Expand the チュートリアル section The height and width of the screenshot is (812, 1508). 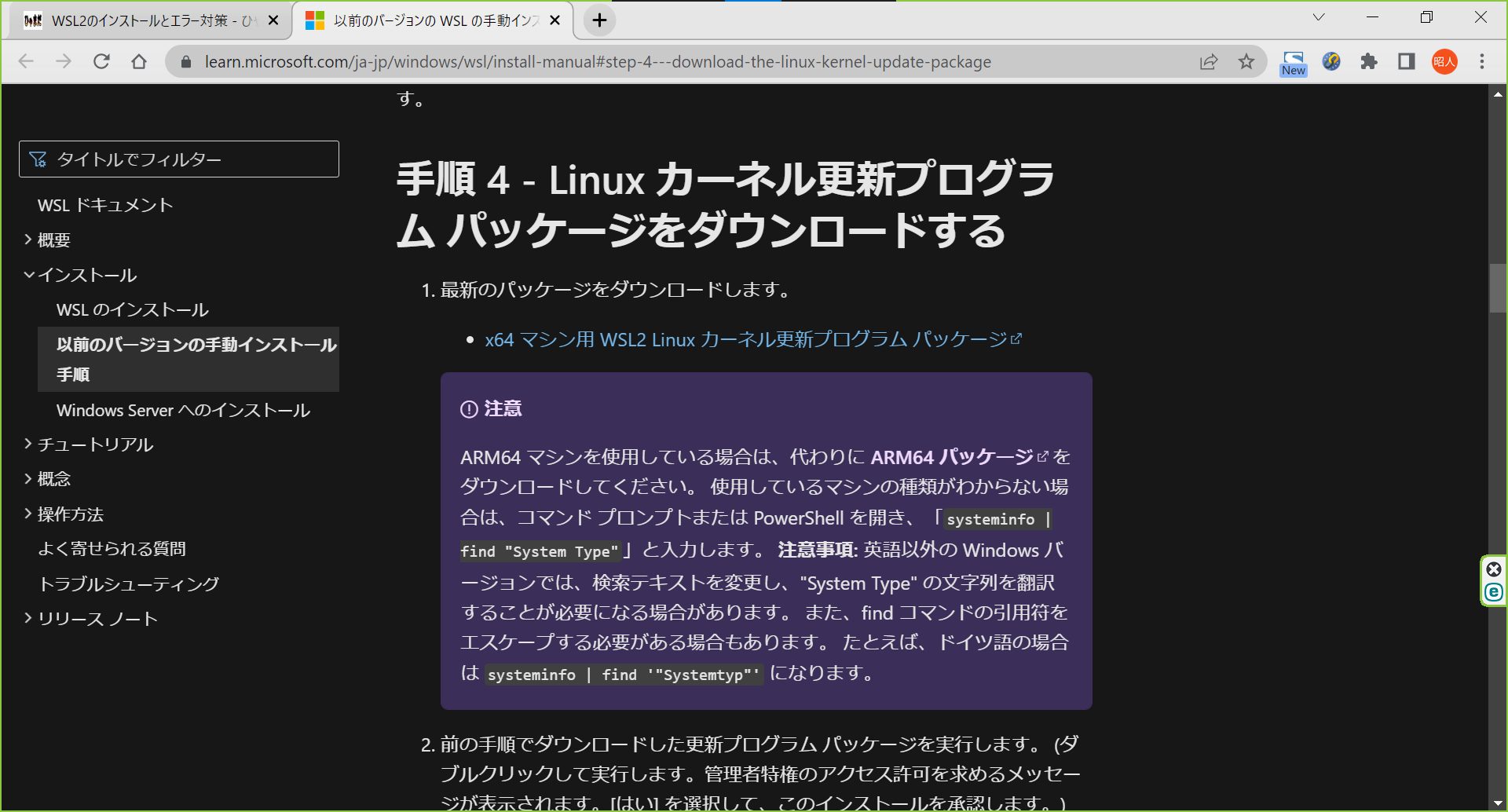click(x=88, y=444)
